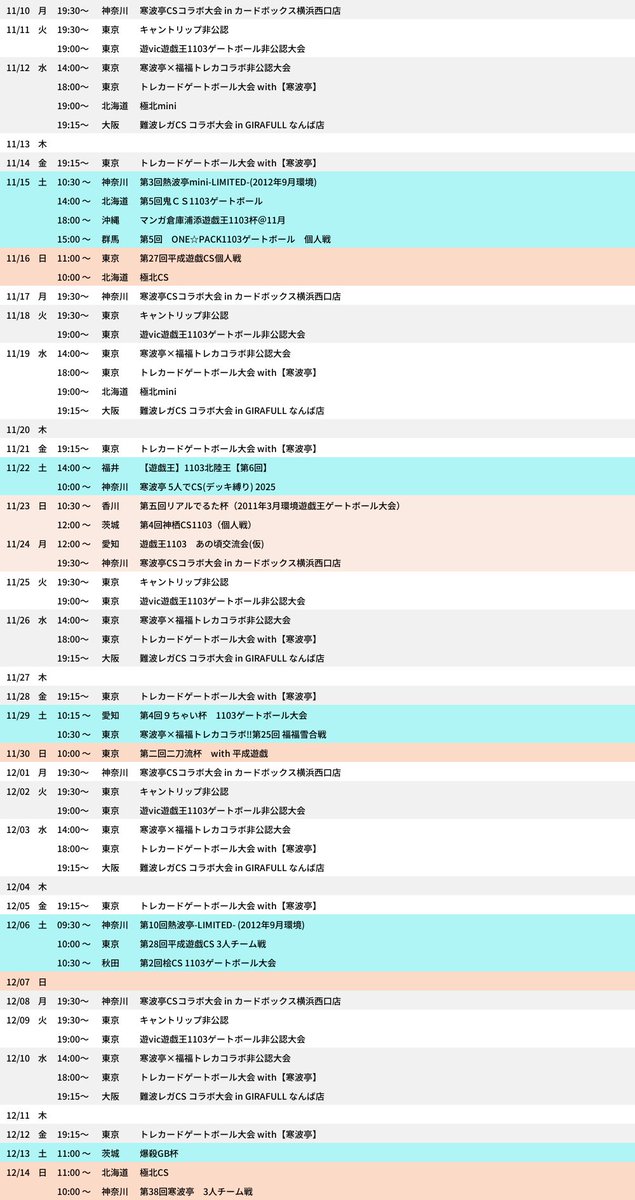
Task: Click event 第28回平成遊戯CS 3人チーム戦
Action: pyautogui.click(x=202, y=944)
